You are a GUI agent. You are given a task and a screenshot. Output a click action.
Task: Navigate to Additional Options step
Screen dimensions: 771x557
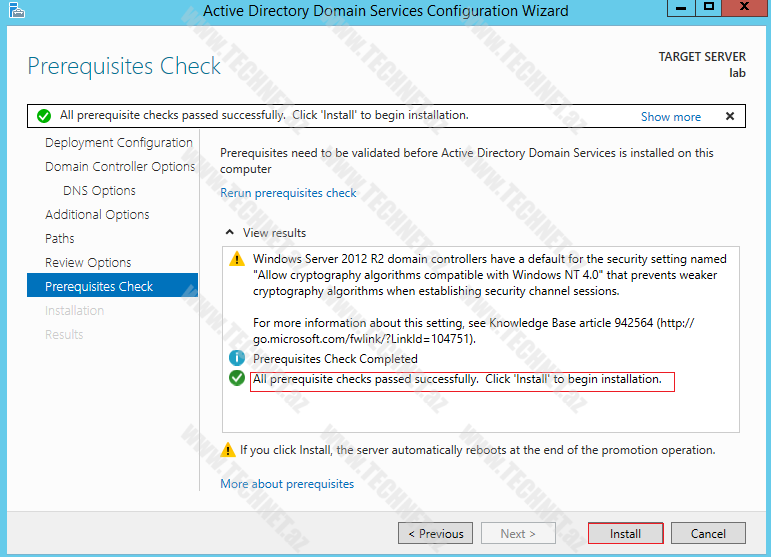coord(97,215)
